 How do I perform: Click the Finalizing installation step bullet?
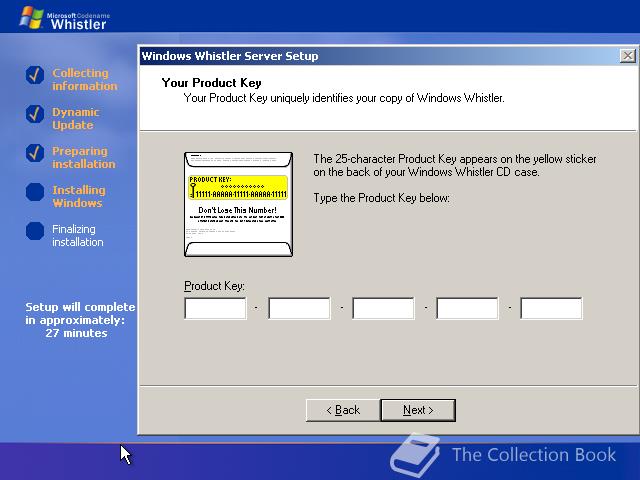point(35,231)
